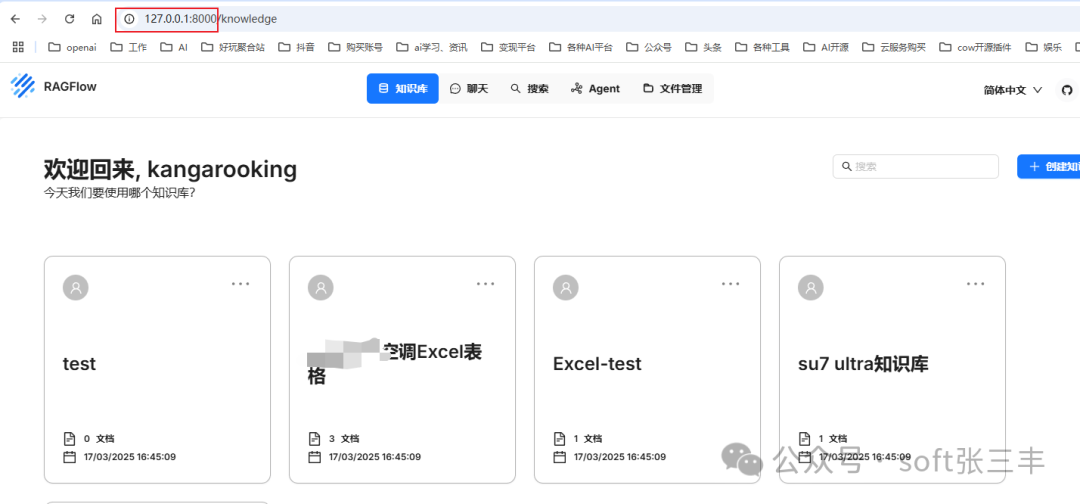Image resolution: width=1080 pixels, height=504 pixels.
Task: Click '3 文档' on 空调Excel表格 card
Action: [344, 439]
